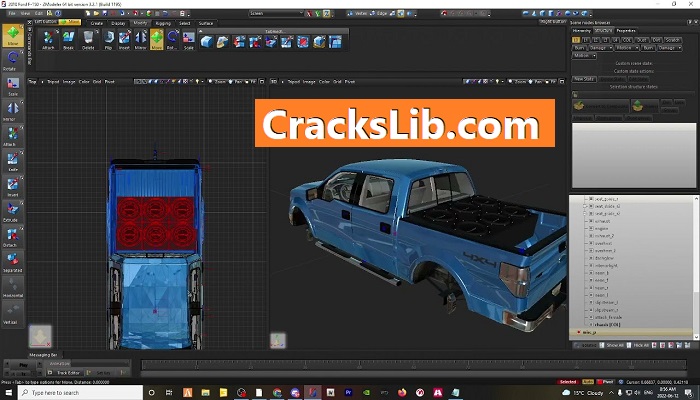The width and height of the screenshot is (700, 400).
Task: Click the Track Editor button
Action: click(x=65, y=372)
